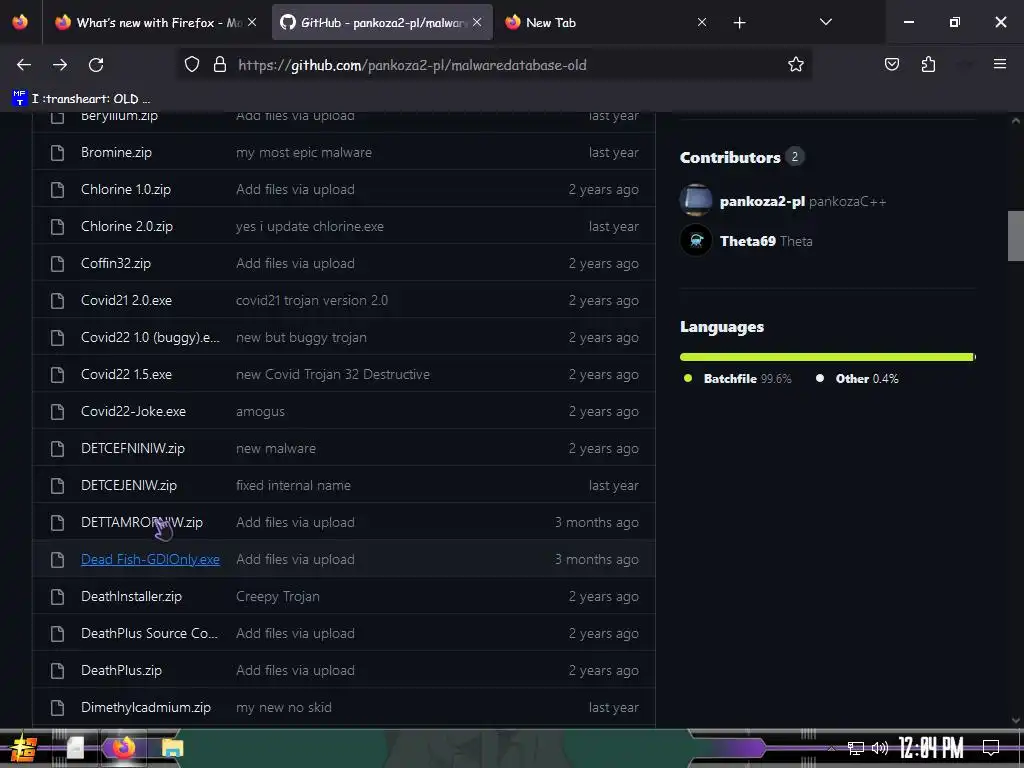Open Theta69 contributor profile
This screenshot has width=1024, height=768.
point(748,241)
